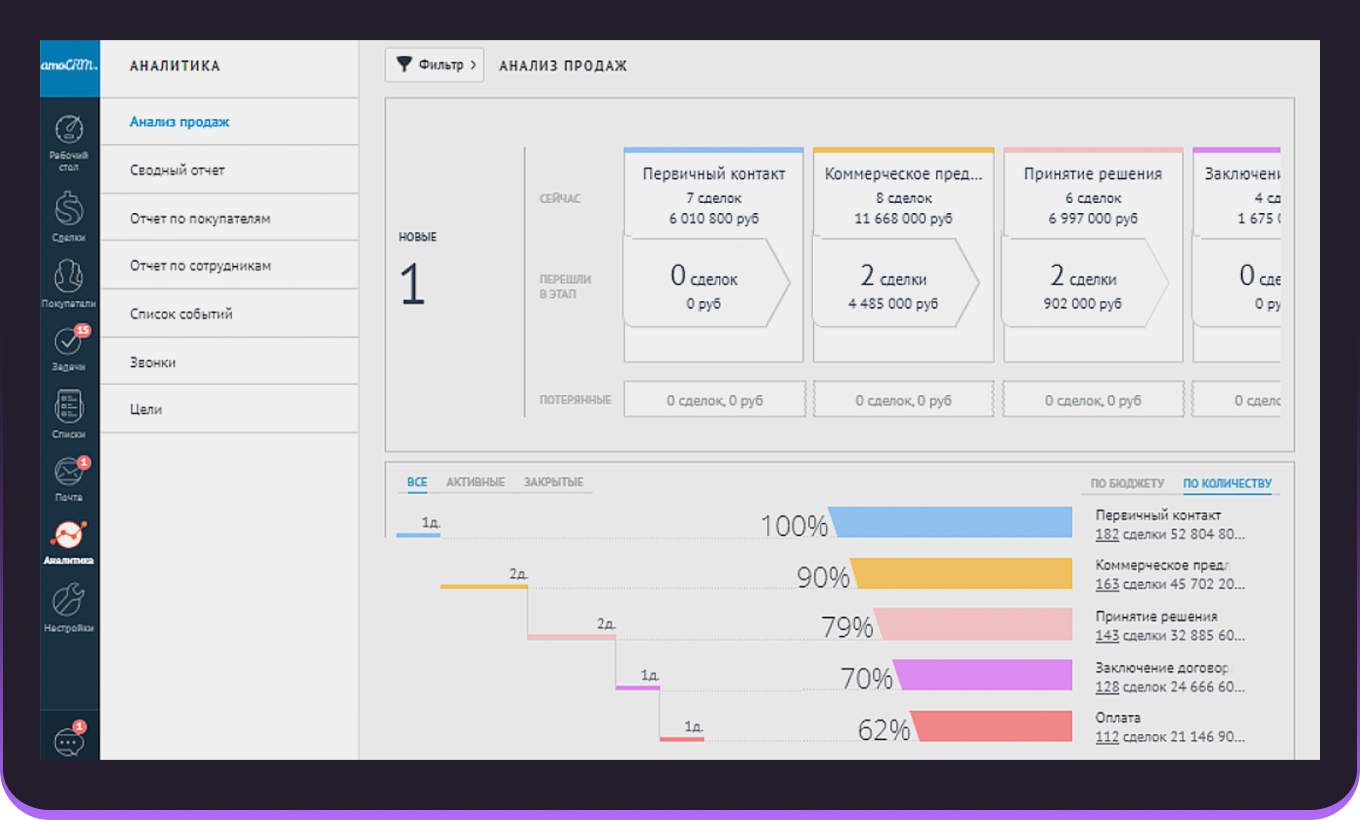This screenshot has height=820, width=1360.
Task: Open the Сделки dollar icon
Action: (69, 210)
